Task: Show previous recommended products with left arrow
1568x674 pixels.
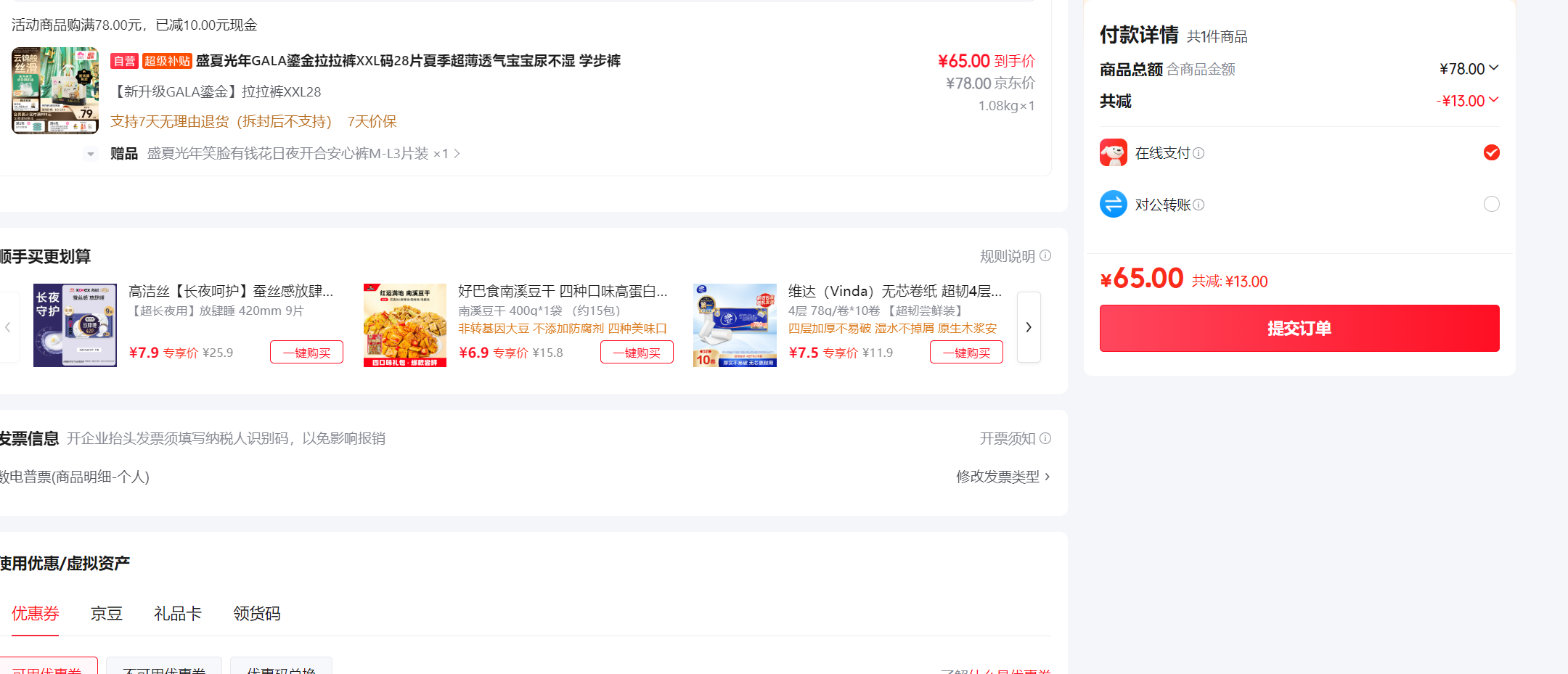Action: (8, 327)
